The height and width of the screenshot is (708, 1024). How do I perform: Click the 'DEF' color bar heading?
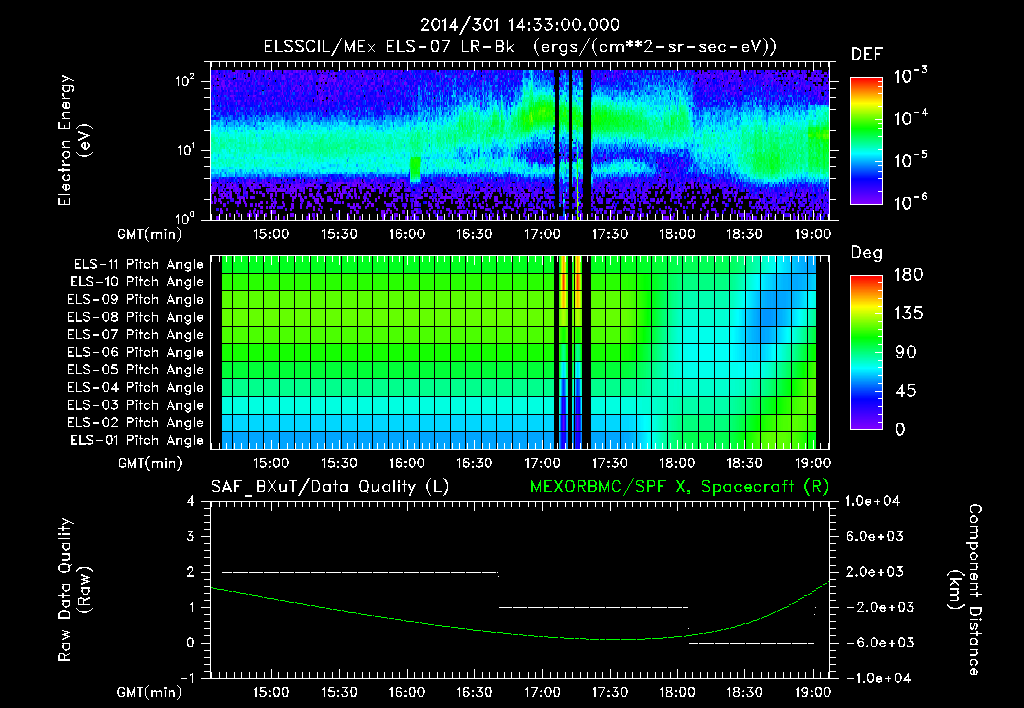point(867,55)
